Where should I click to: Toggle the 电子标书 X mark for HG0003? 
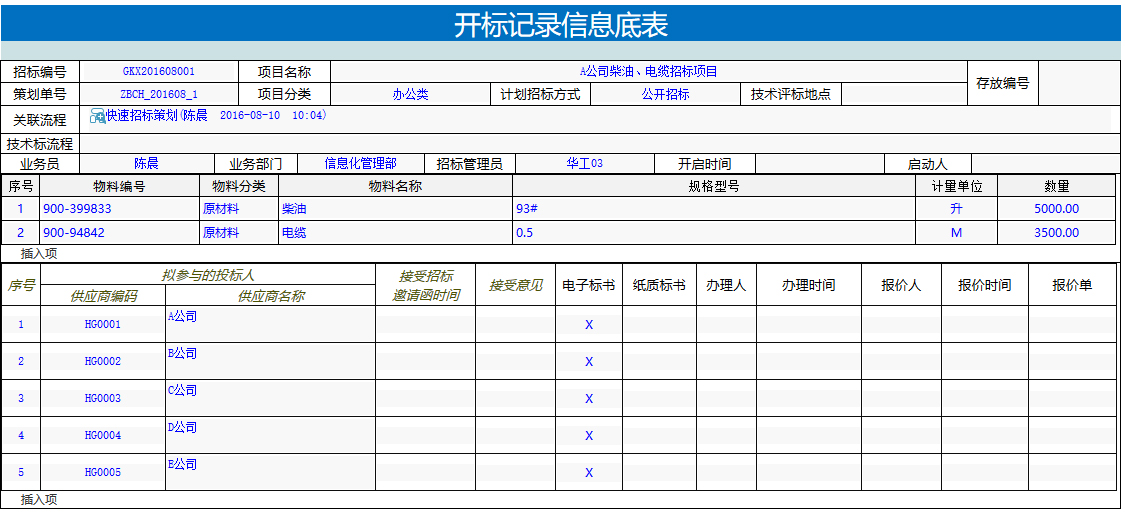click(x=589, y=398)
